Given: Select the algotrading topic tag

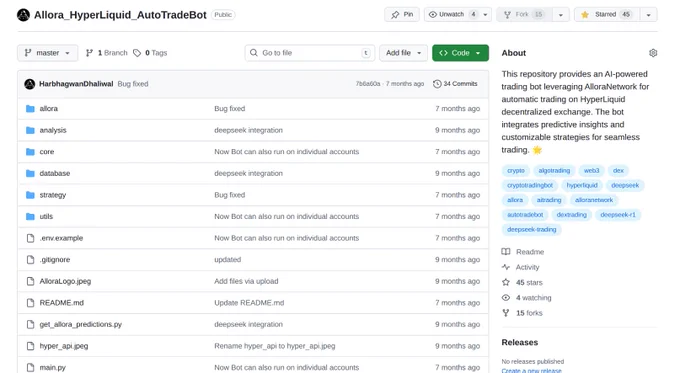Looking at the screenshot, I should coord(554,170).
